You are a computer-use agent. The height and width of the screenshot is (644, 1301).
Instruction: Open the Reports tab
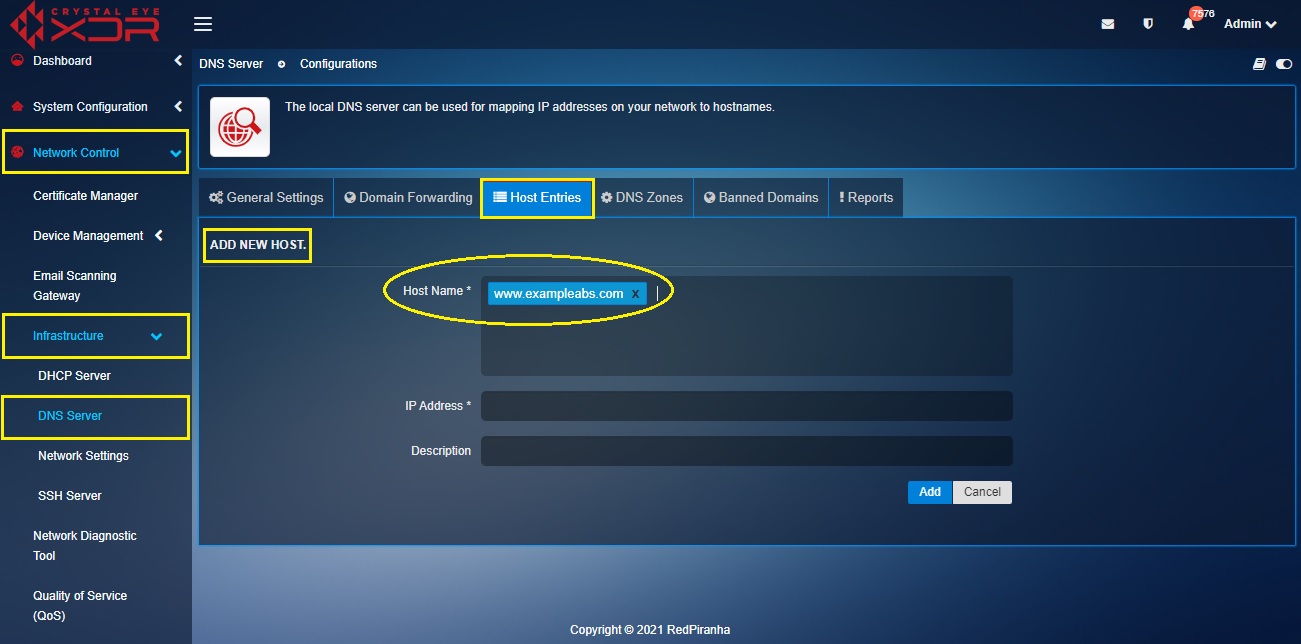point(866,198)
